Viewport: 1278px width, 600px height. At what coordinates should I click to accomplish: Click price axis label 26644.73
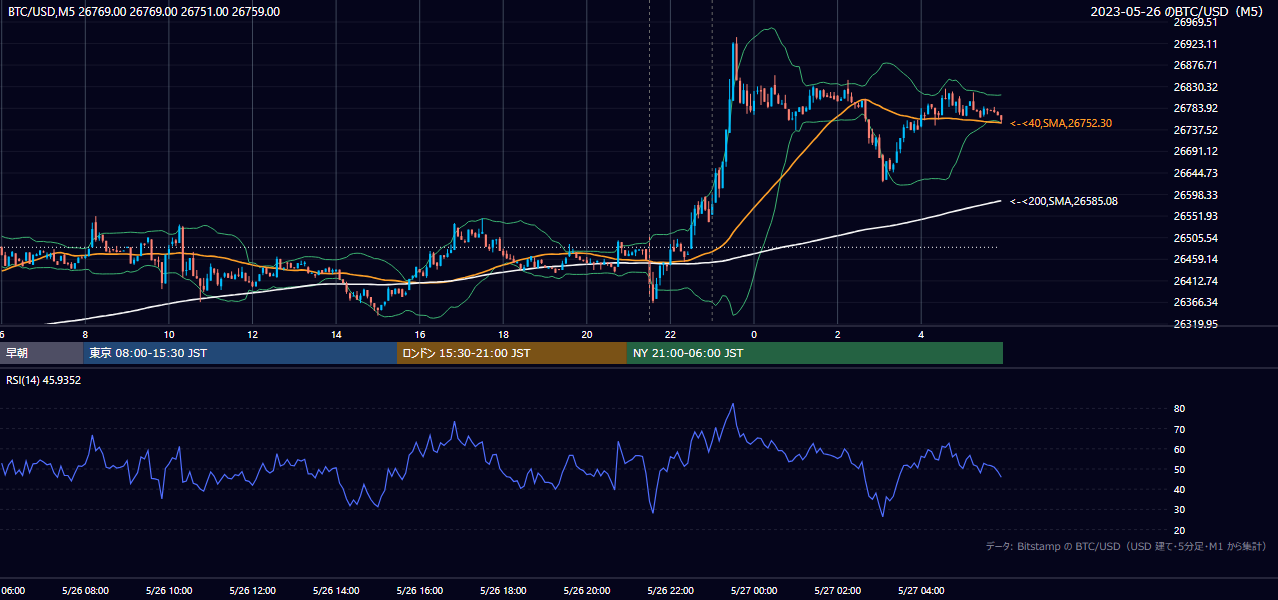[x=1195, y=173]
